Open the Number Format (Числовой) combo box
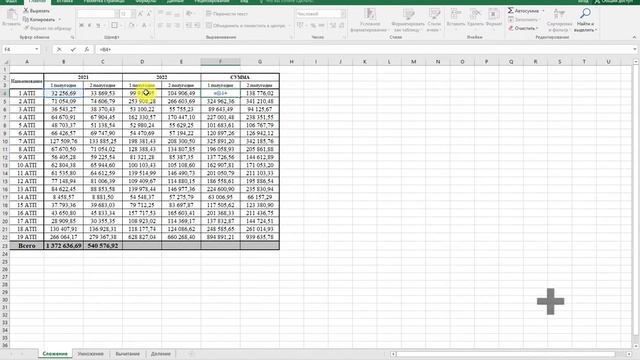Viewport: 640px width, 360px height. [320, 14]
